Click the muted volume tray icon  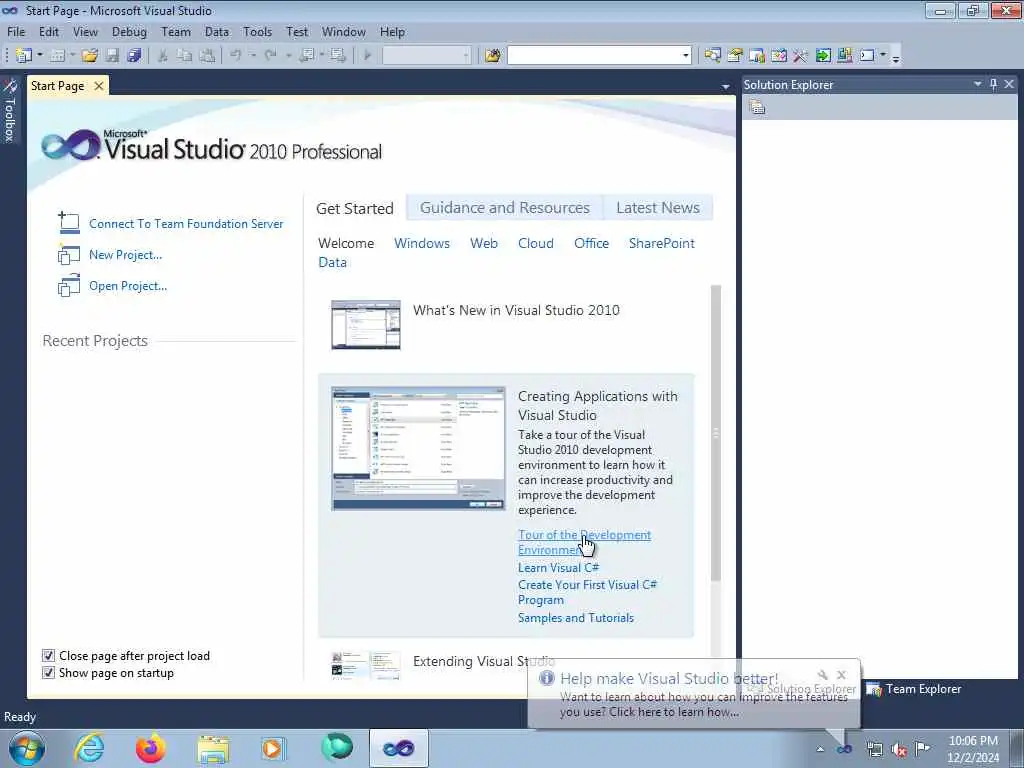pos(899,749)
